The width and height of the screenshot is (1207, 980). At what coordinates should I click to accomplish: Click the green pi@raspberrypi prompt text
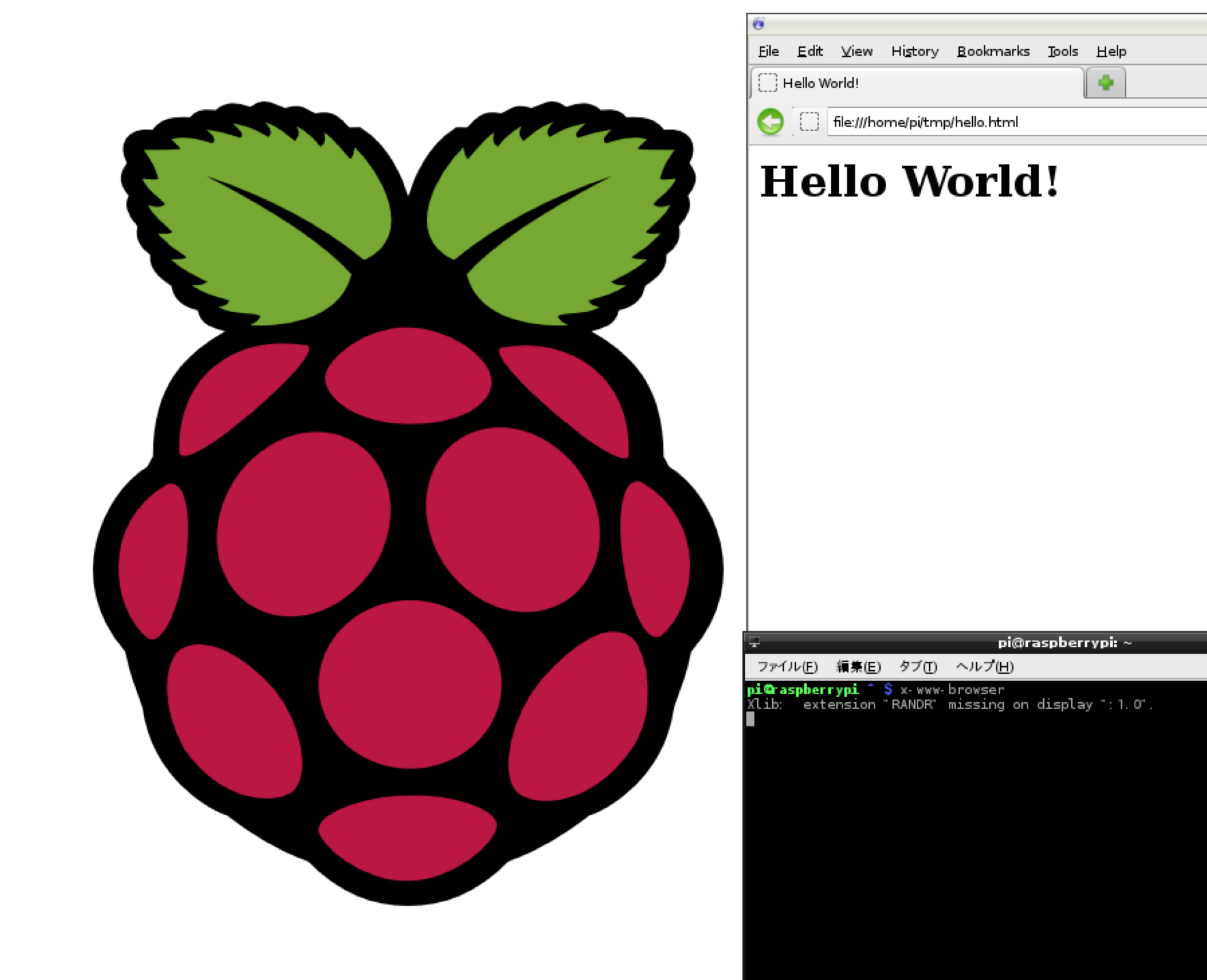coord(803,689)
